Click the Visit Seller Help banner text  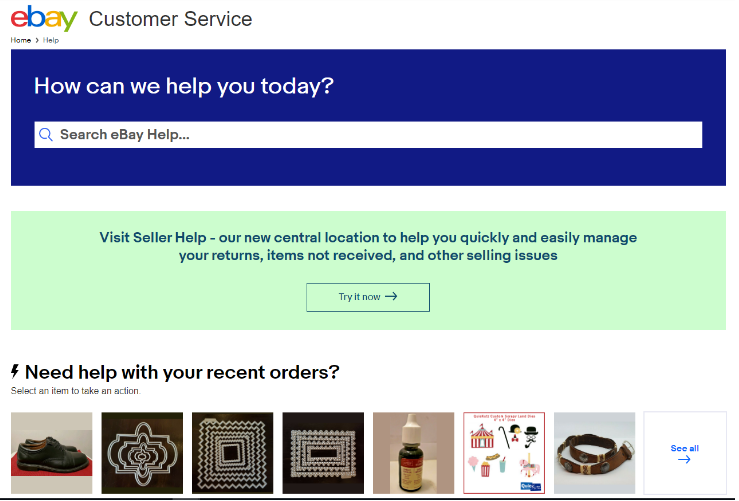coord(368,246)
